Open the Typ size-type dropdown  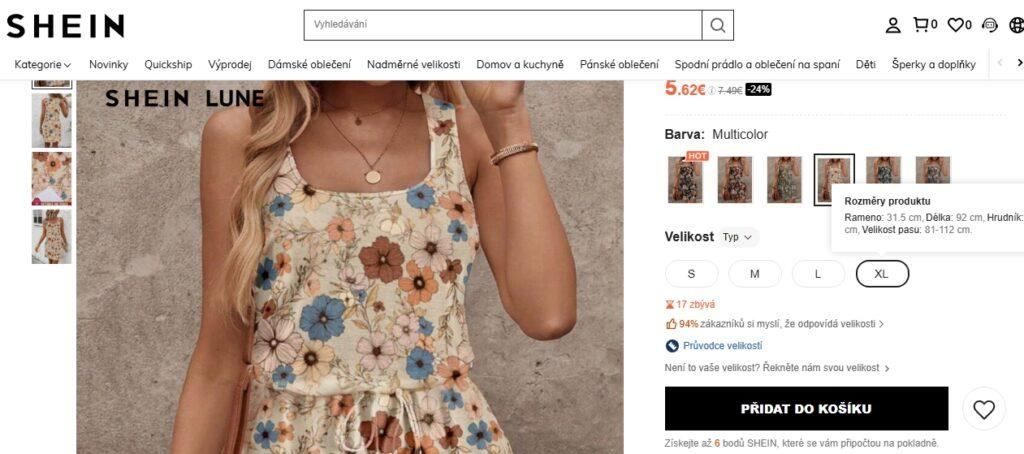pos(737,237)
